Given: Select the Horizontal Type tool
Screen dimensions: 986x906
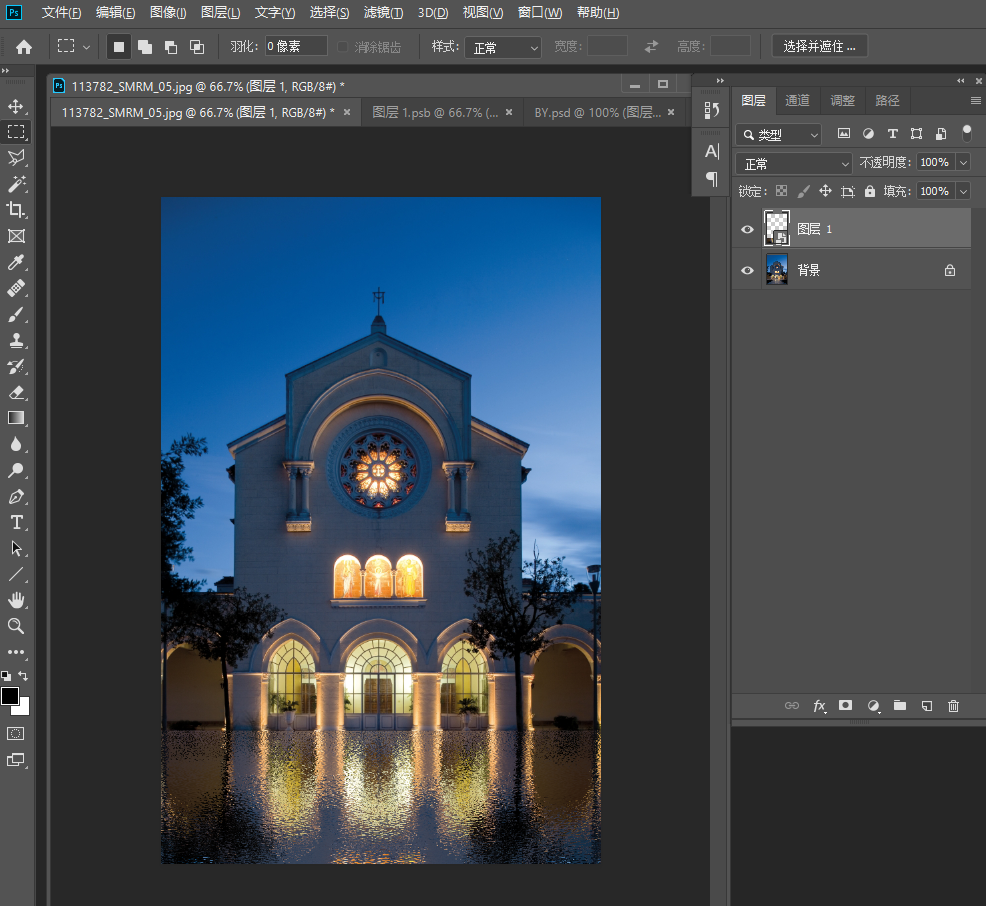Looking at the screenshot, I should (x=16, y=522).
